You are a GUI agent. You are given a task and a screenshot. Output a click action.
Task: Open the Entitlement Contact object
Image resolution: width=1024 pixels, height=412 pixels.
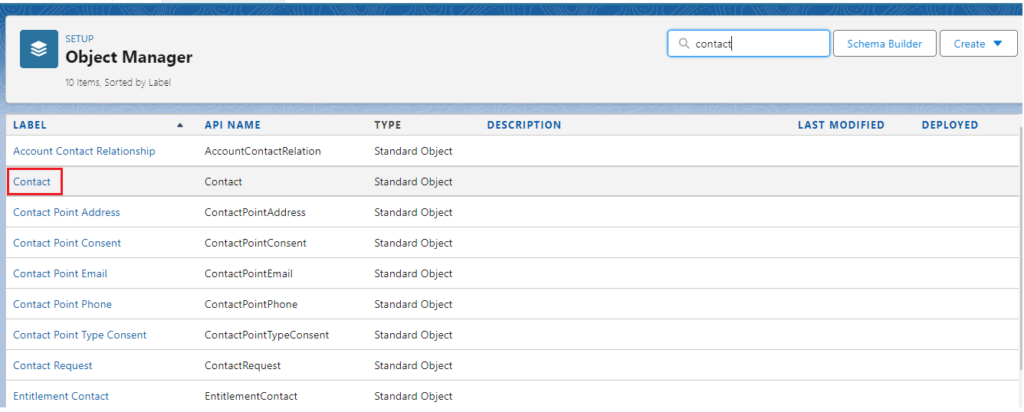click(61, 396)
